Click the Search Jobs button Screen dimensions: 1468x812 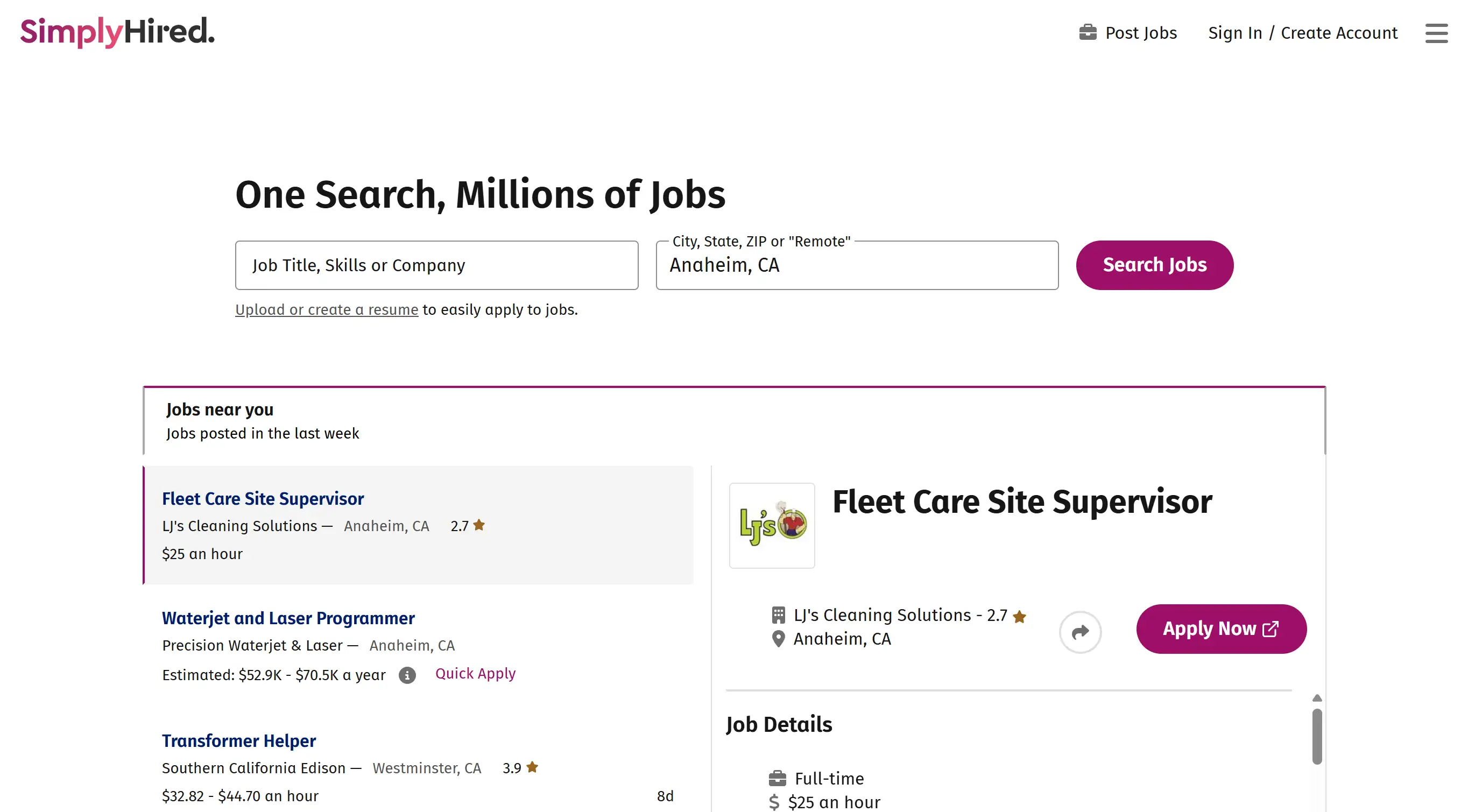(x=1155, y=265)
